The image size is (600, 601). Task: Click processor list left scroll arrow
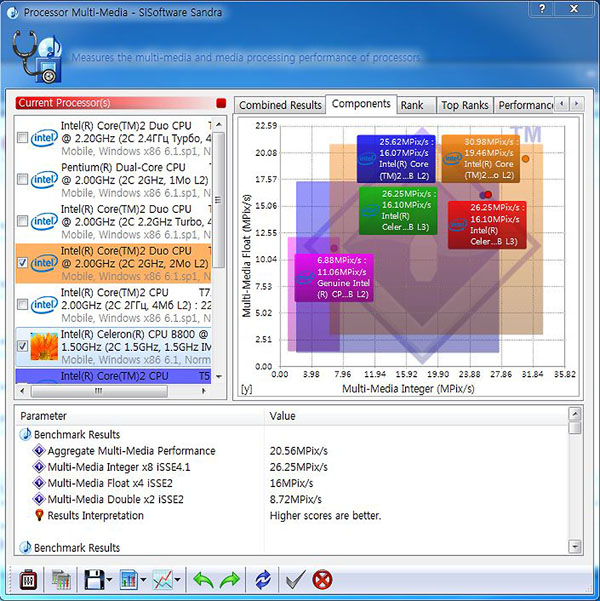(x=22, y=391)
